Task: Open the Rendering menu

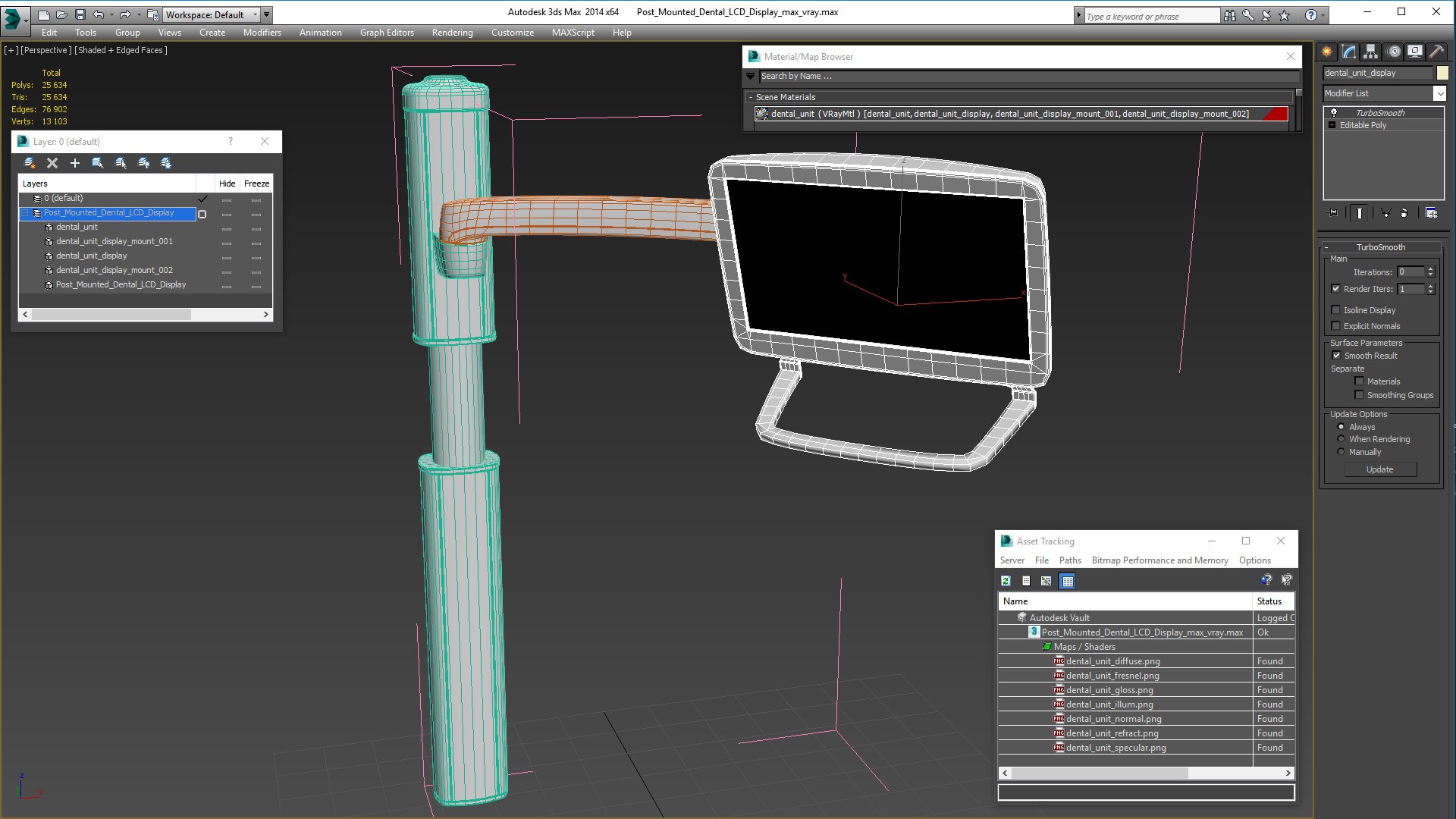Action: (452, 33)
